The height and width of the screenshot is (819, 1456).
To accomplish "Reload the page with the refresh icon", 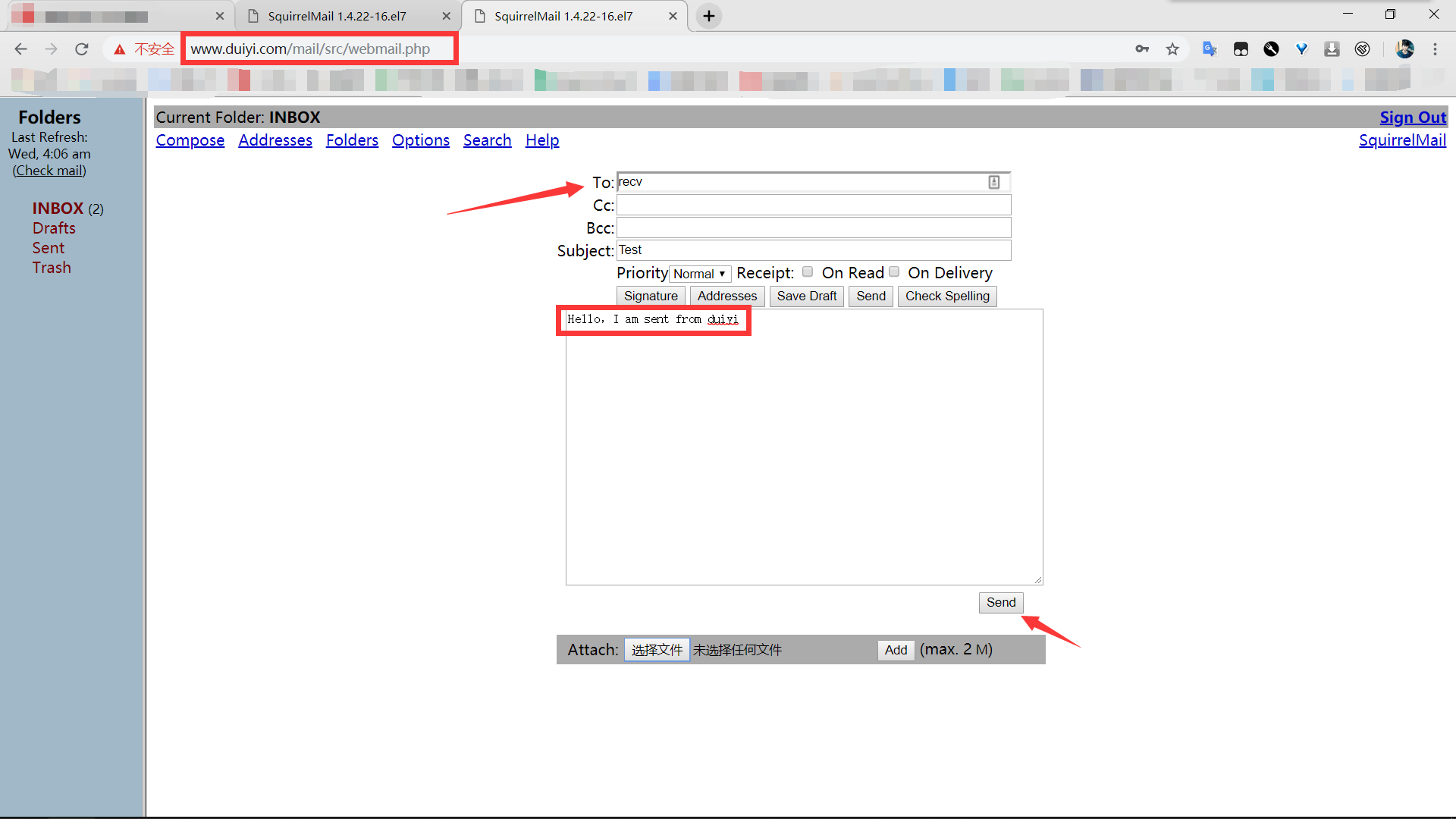I will pyautogui.click(x=82, y=49).
